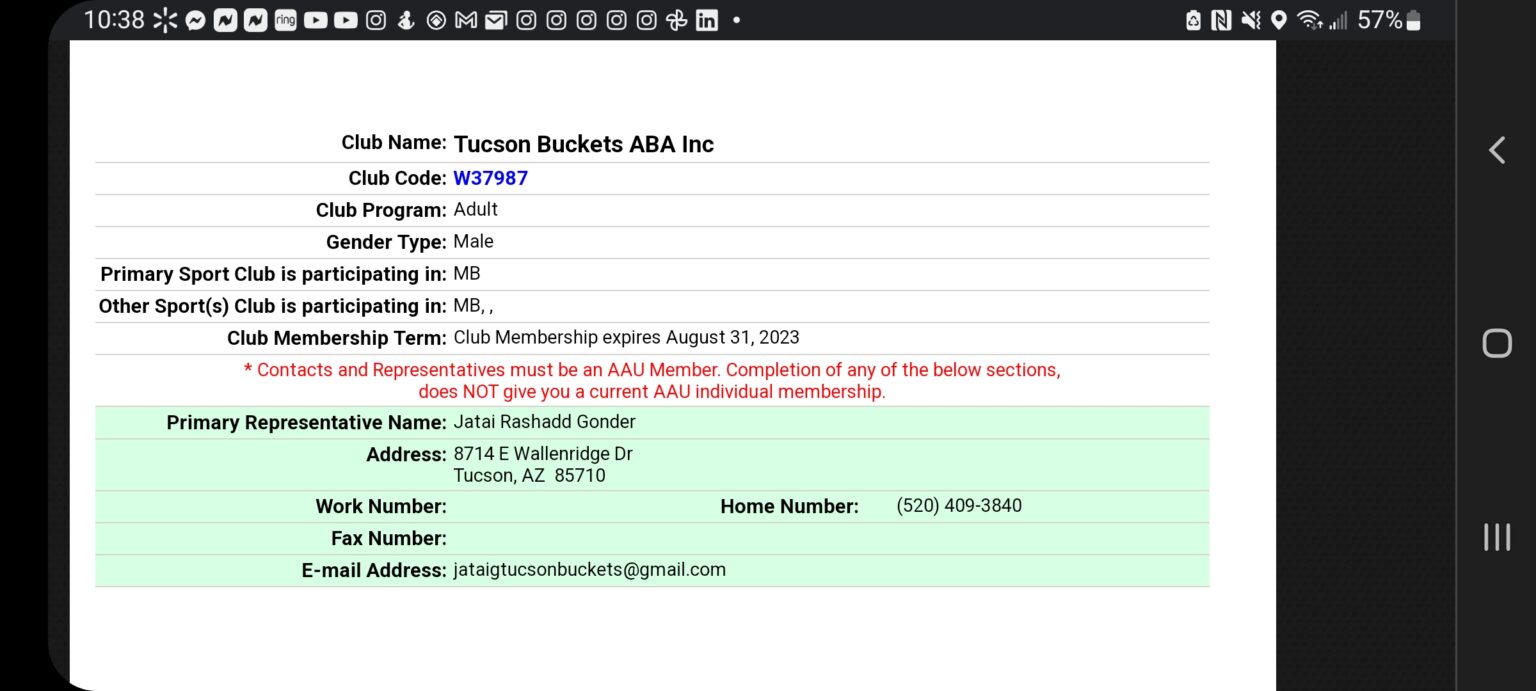Image resolution: width=1536 pixels, height=691 pixels.
Task: Tap the NFC status icon
Action: (x=1221, y=20)
